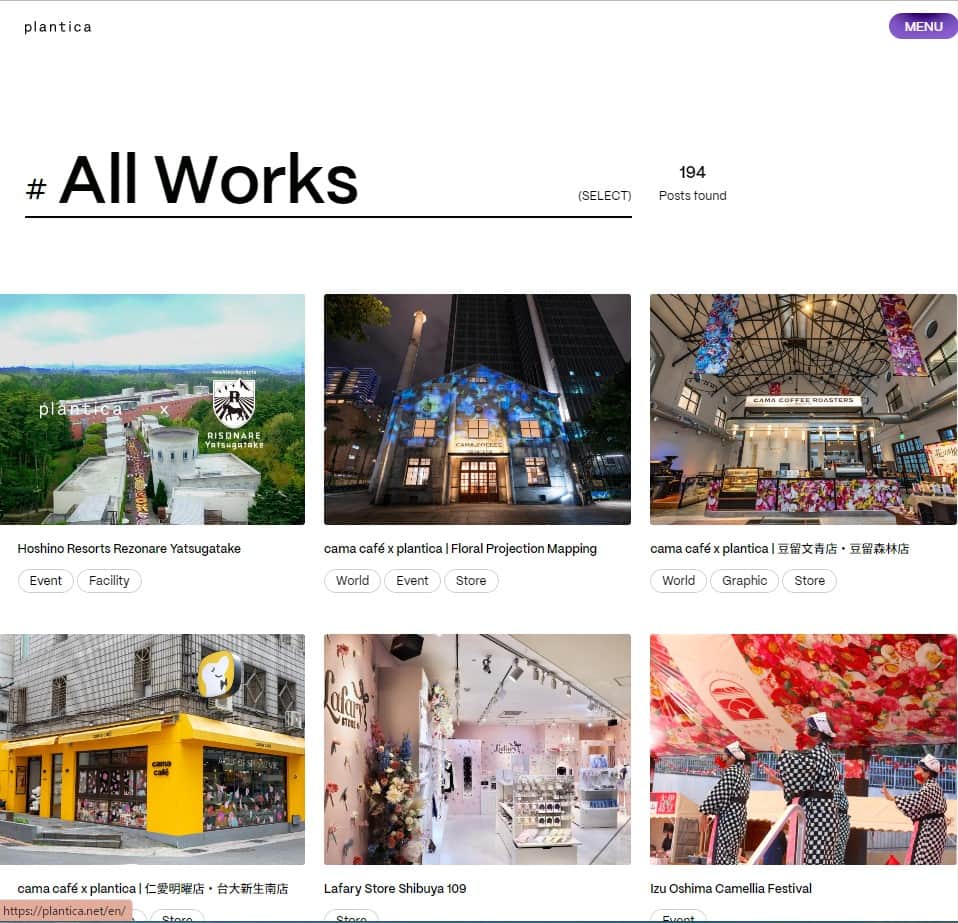This screenshot has height=923, width=958.
Task: Click the Lafary Store Shibuya 109 title
Action: click(x=395, y=889)
